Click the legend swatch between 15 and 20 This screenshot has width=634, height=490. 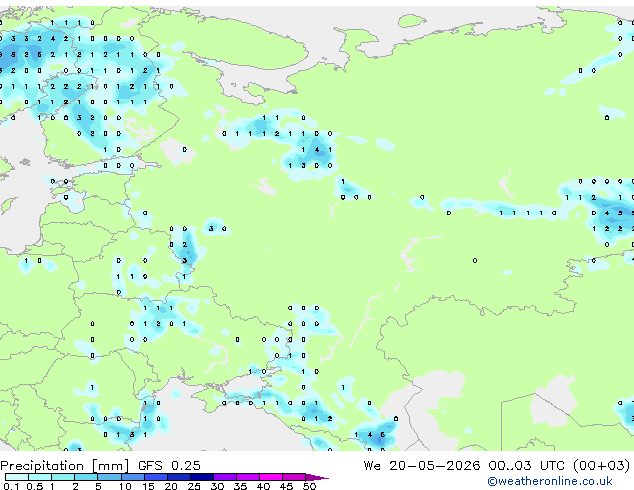point(156,477)
